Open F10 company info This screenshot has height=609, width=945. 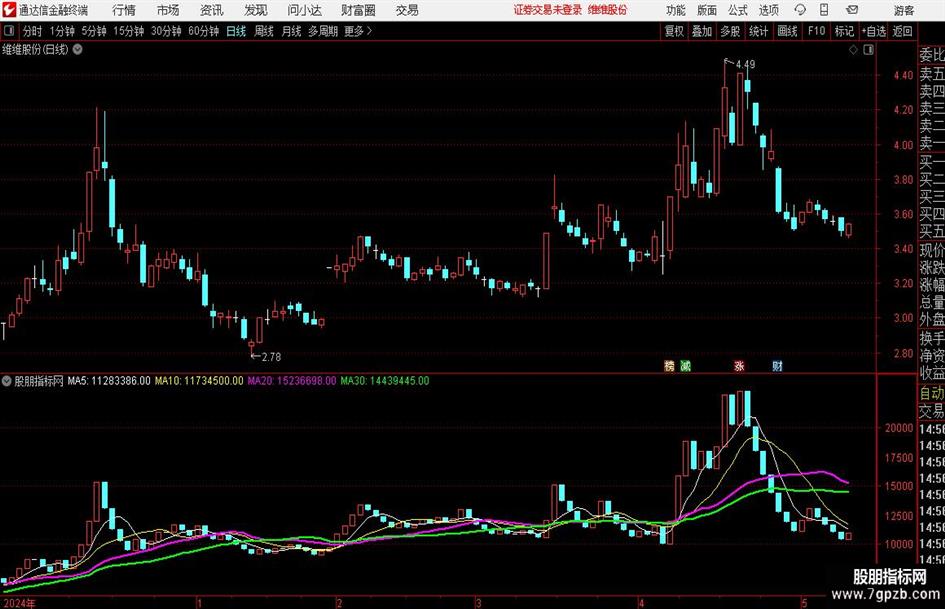[x=816, y=31]
